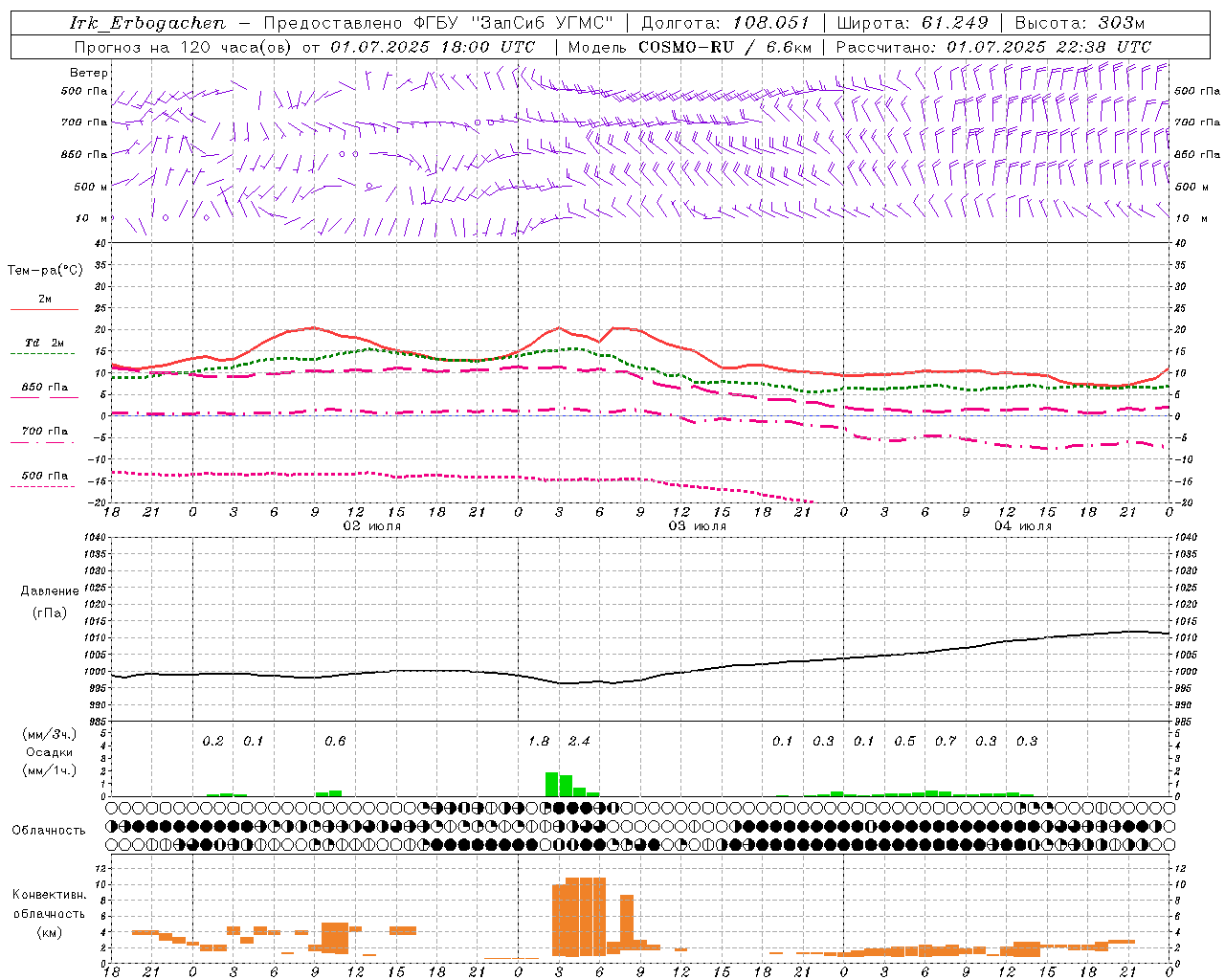Image resolution: width=1225 pixels, height=980 pixels.
Task: Click the Конвективн. convective cloud label
Action: tap(49, 895)
